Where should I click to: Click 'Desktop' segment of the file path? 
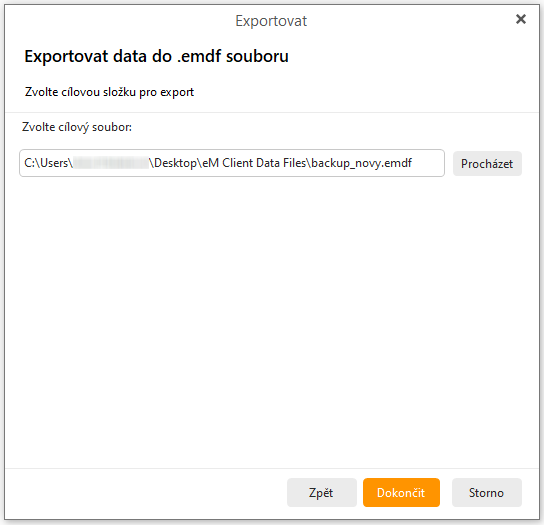[x=176, y=163]
